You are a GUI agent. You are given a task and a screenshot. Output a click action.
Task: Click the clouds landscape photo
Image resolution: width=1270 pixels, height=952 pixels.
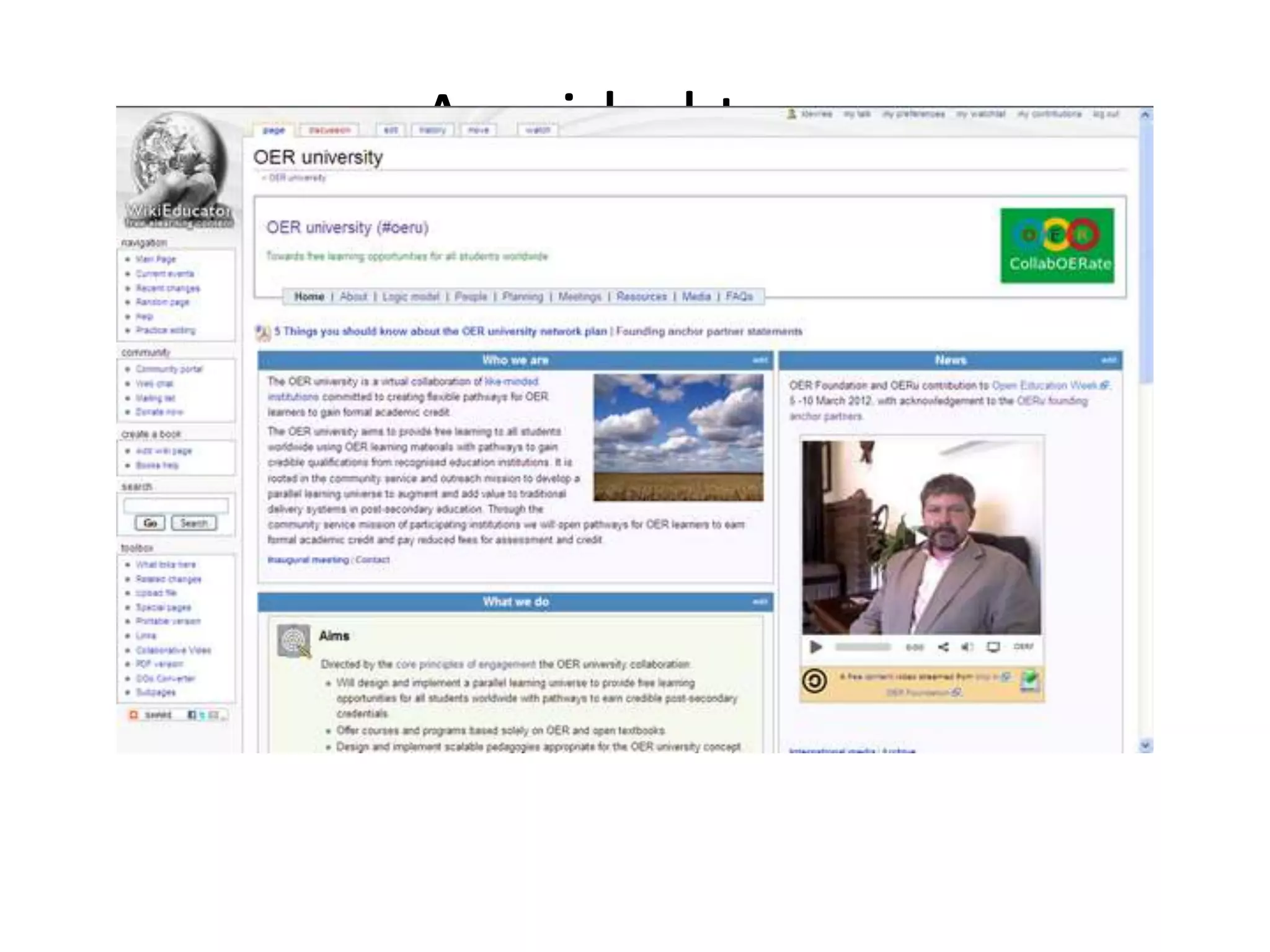tap(678, 437)
